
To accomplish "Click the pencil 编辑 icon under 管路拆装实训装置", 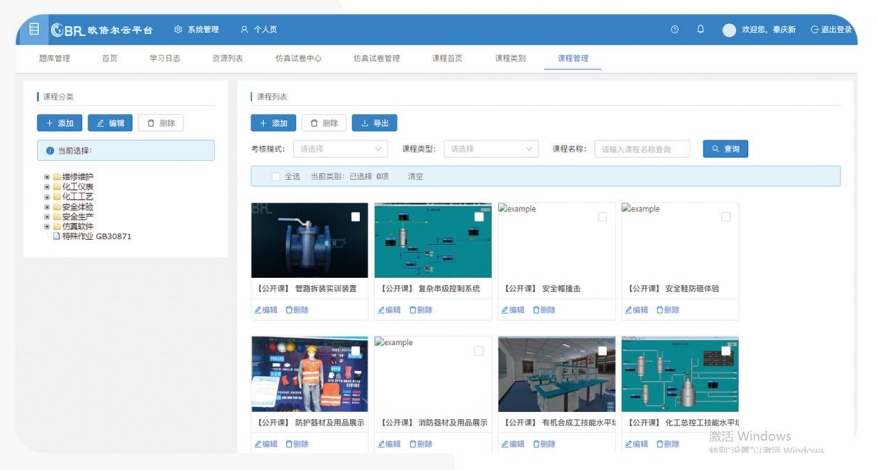I will pos(258,310).
